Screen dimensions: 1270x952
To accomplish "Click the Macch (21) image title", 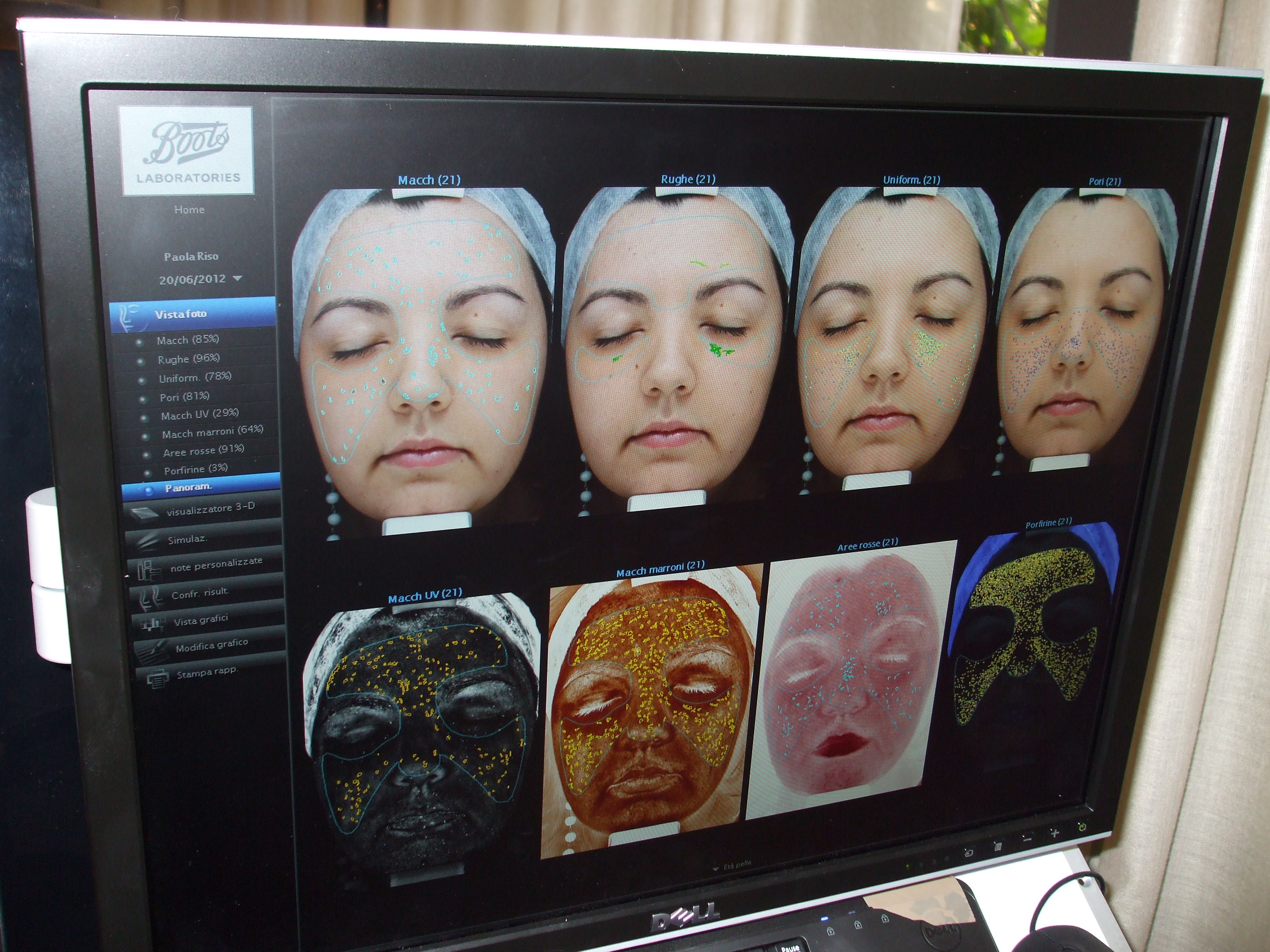I will point(430,180).
